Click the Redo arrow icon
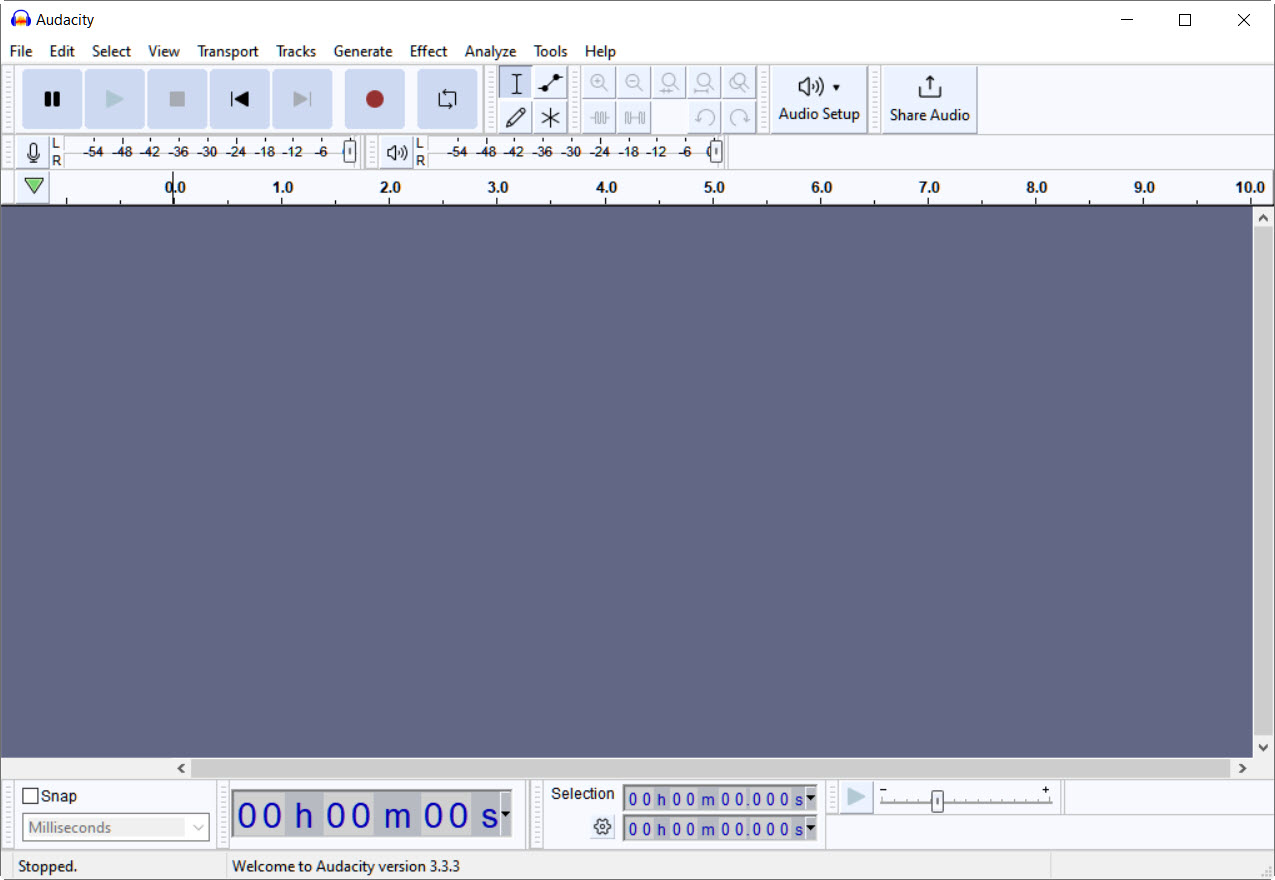The width and height of the screenshot is (1275, 880). coord(739,117)
